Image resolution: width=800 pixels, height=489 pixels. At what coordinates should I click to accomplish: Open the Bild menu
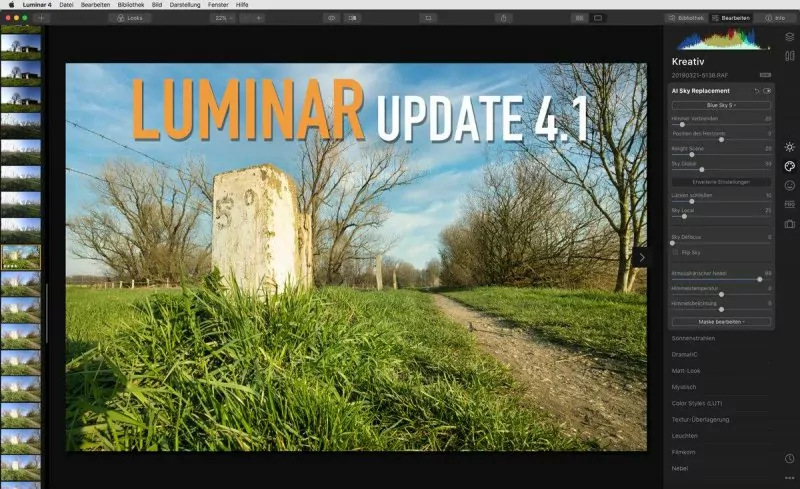click(157, 5)
